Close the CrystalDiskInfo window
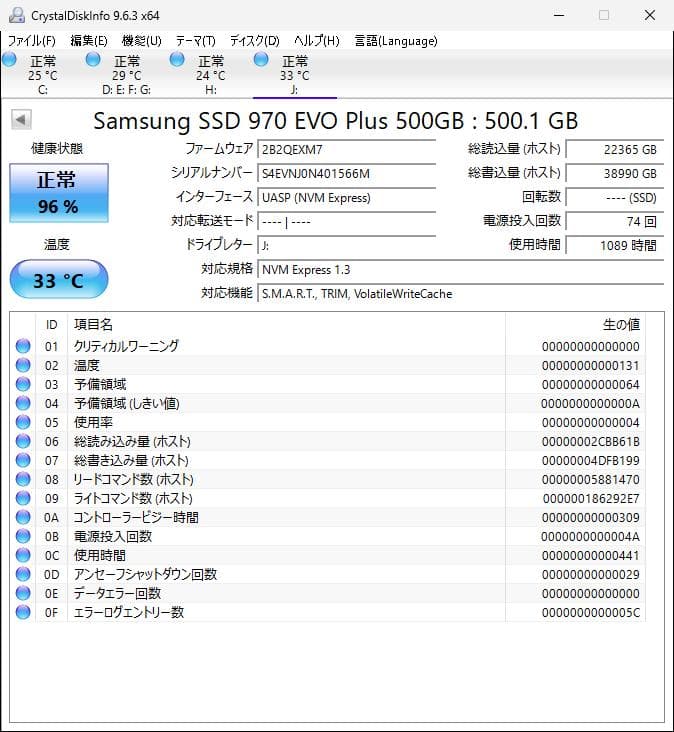This screenshot has height=732, width=674. tap(650, 15)
